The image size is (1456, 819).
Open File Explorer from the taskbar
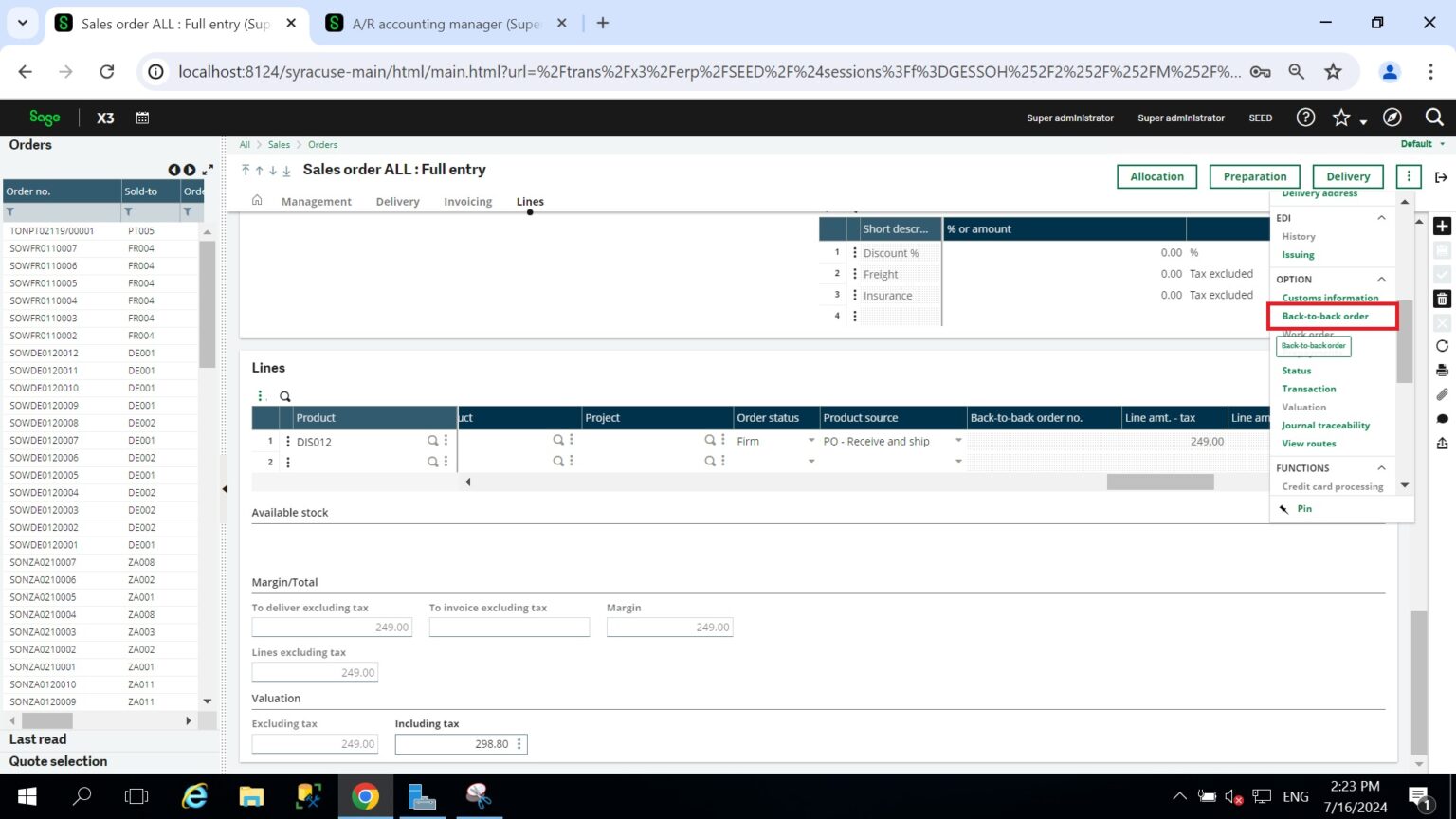(251, 796)
